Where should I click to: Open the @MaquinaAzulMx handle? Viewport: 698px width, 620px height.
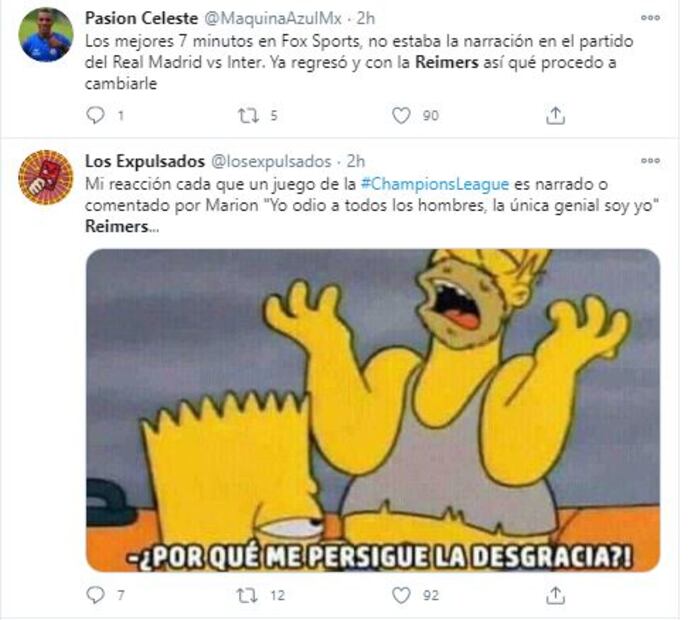[x=273, y=18]
